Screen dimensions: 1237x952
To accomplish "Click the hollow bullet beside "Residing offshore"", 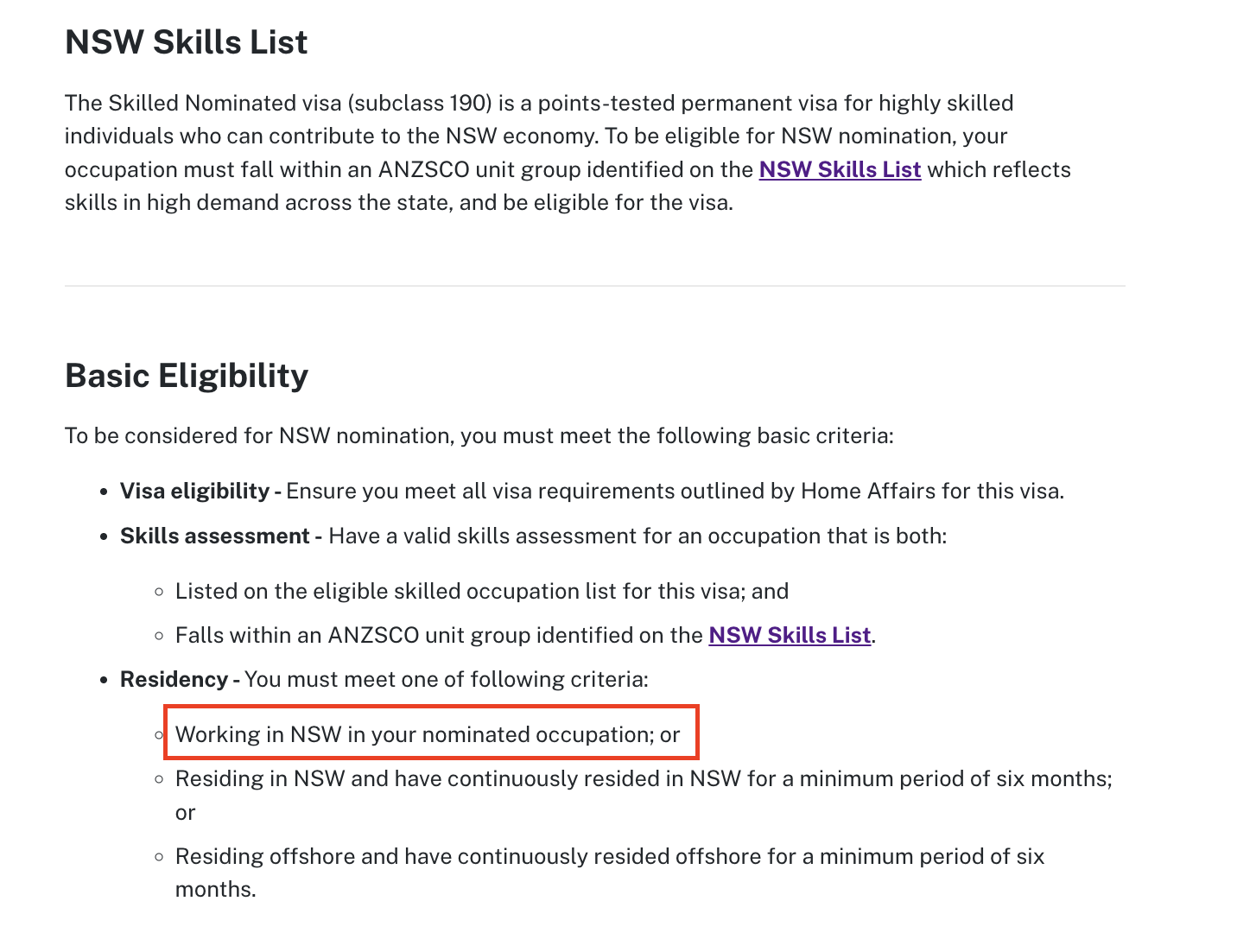I will coord(159,857).
